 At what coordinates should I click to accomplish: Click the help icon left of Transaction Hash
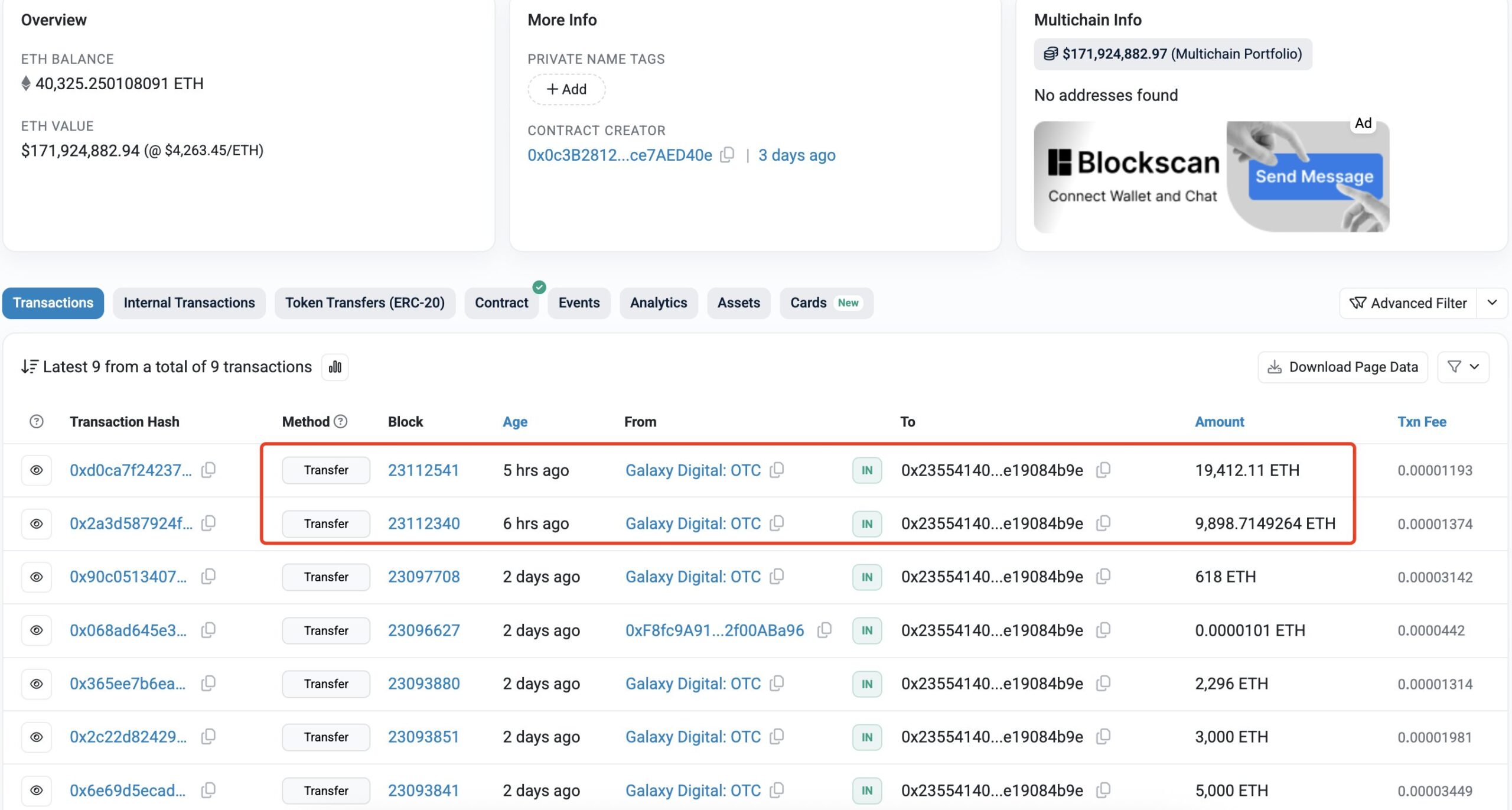[x=37, y=421]
